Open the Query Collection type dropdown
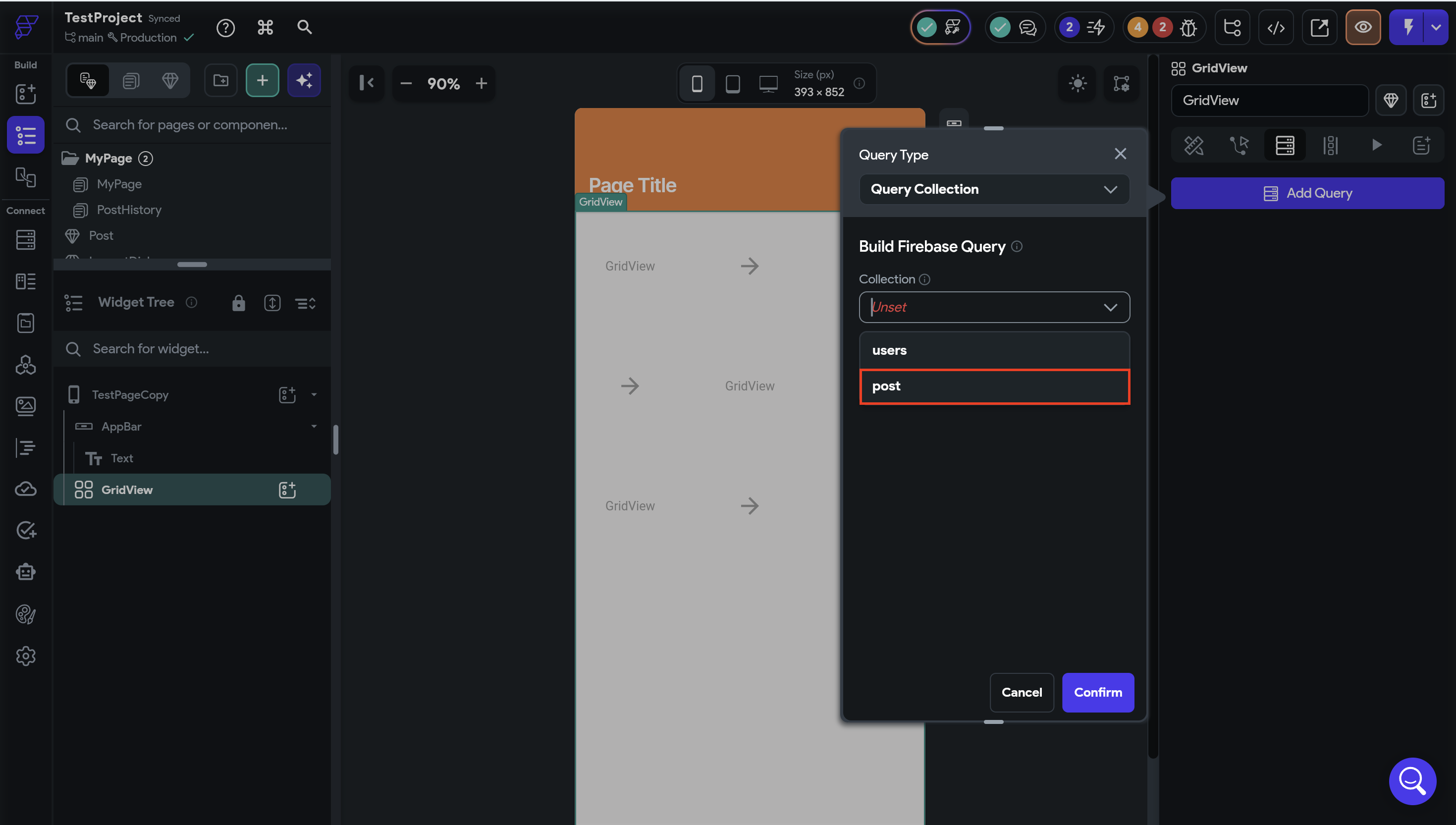Screen dimensions: 1456x825 [994, 189]
